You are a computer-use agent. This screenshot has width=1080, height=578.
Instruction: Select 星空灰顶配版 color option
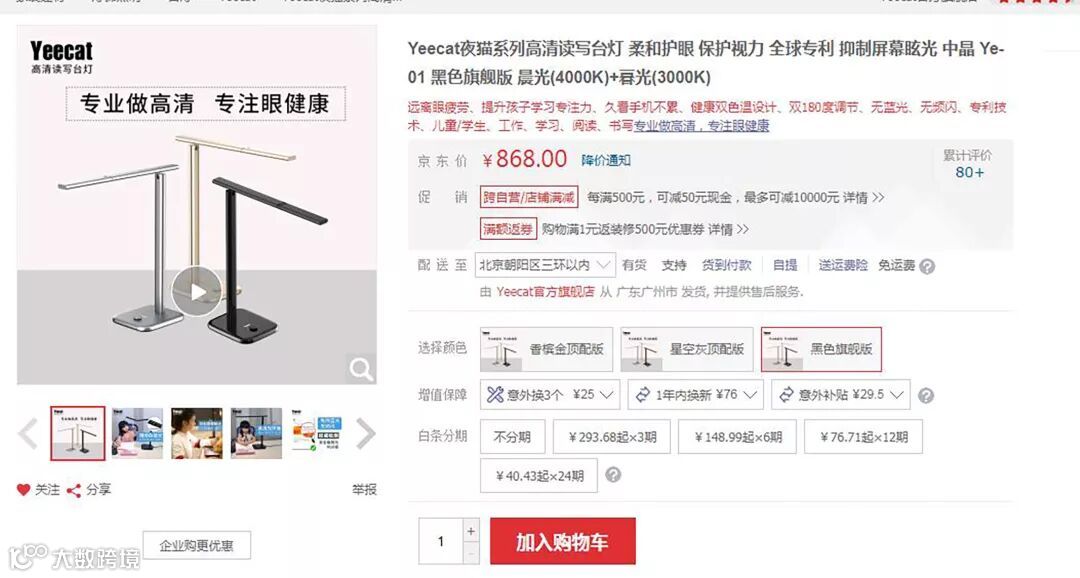687,349
